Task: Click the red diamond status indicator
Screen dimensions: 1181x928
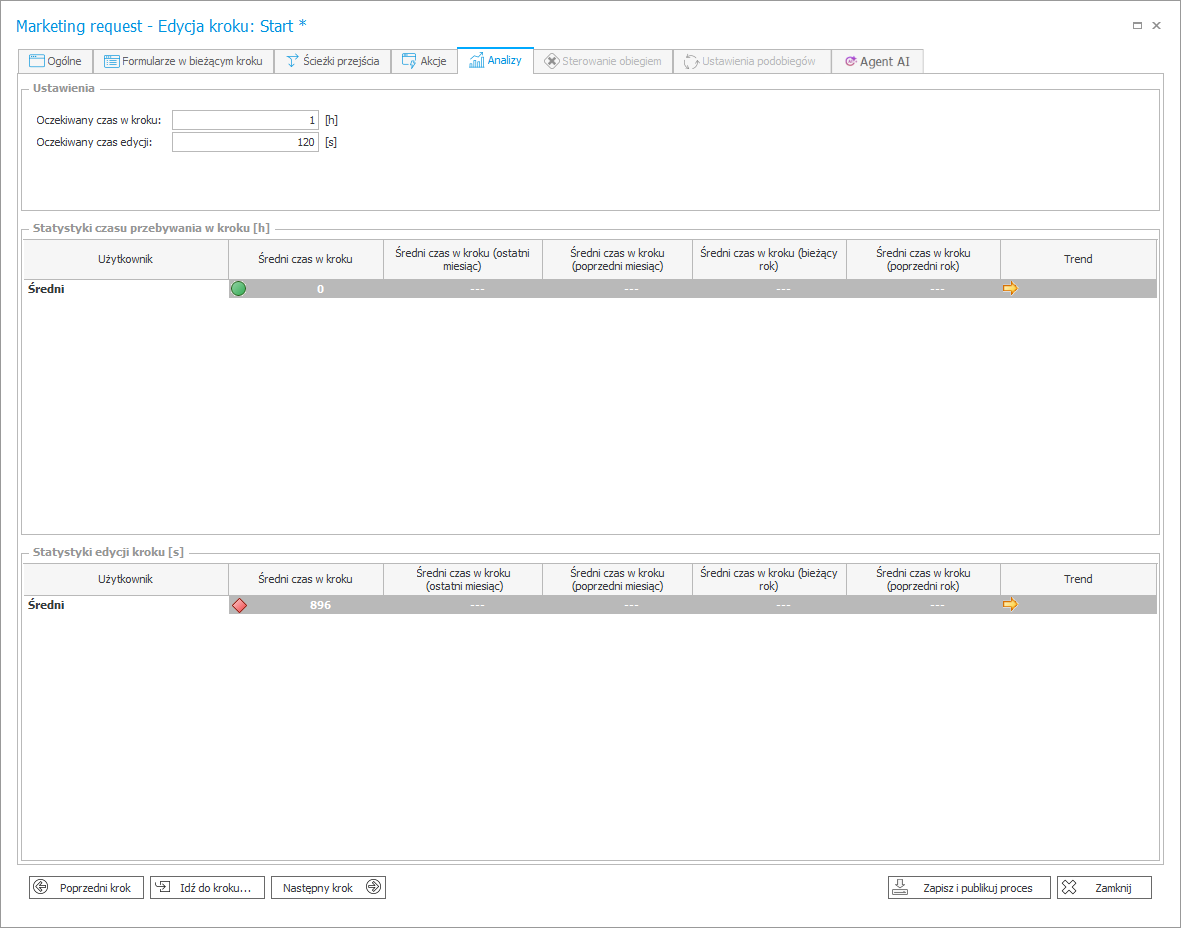Action: coord(239,605)
